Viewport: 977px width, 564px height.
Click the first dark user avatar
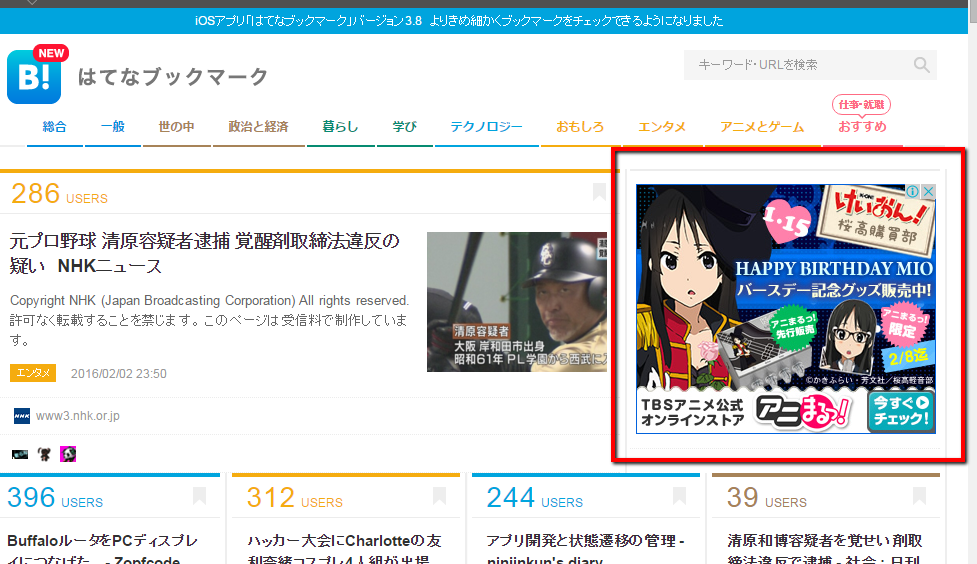tap(20, 454)
